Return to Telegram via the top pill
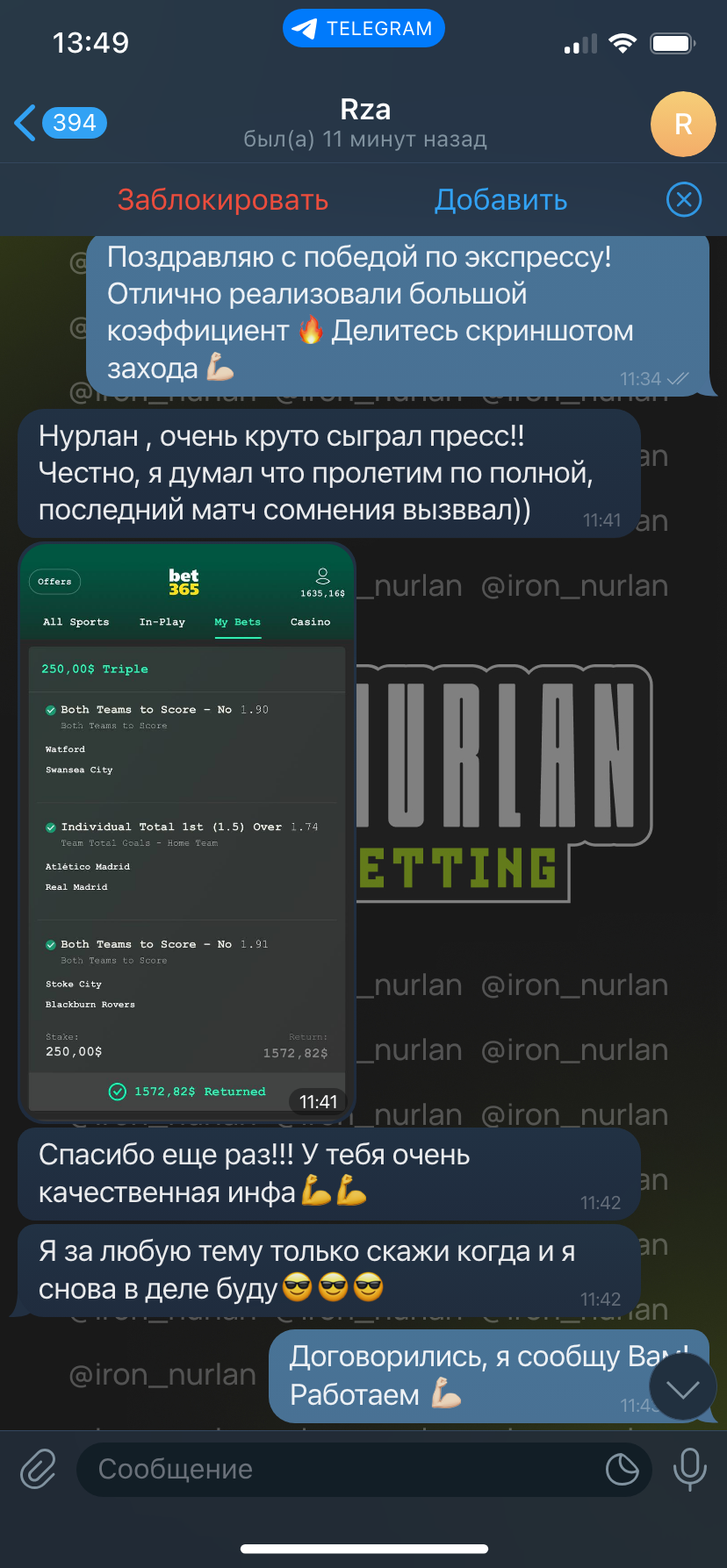 point(363,28)
